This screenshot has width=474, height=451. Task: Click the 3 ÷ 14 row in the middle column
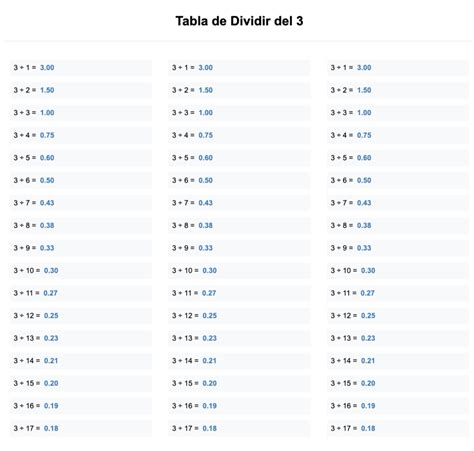click(x=239, y=361)
